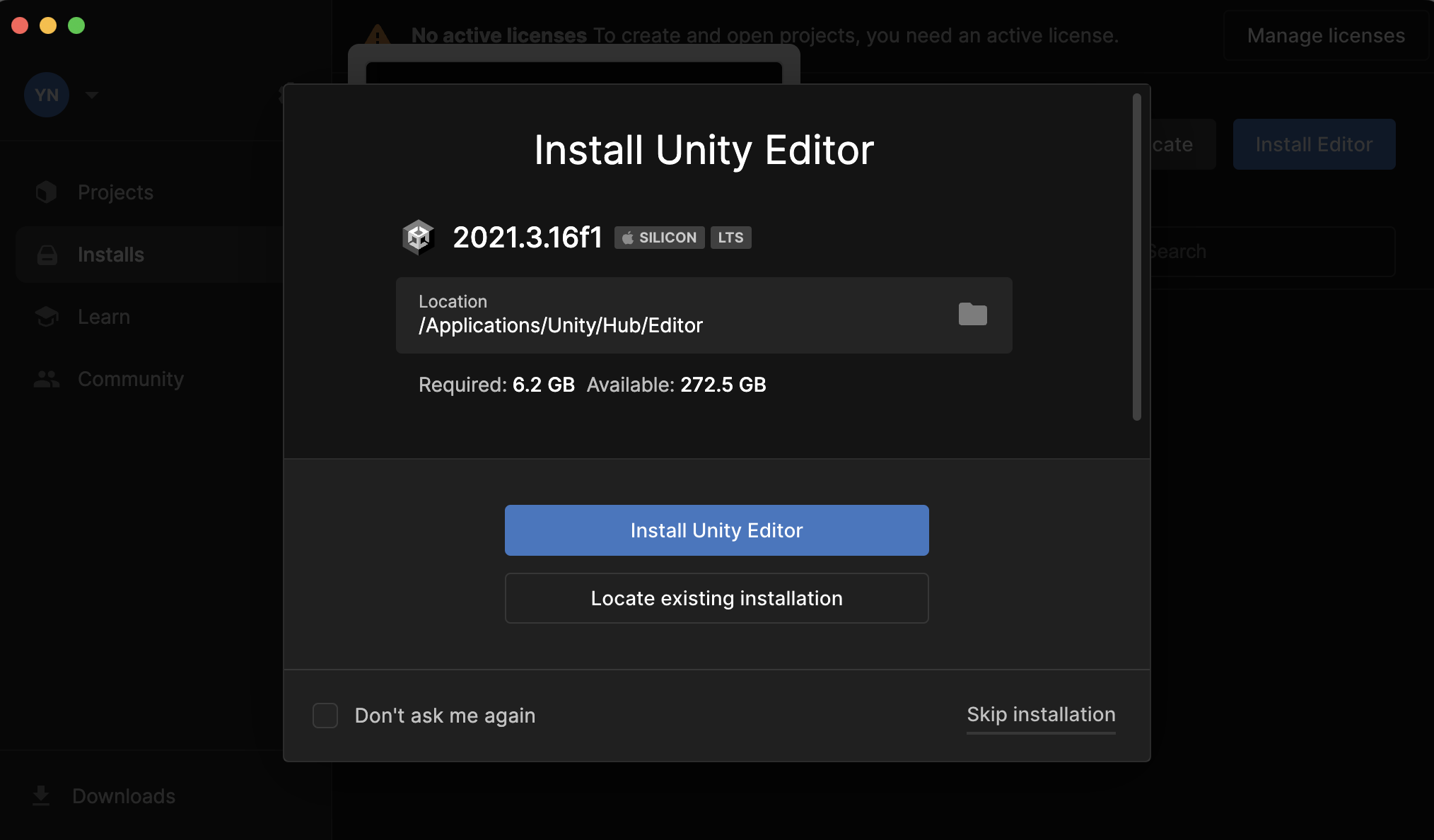Viewport: 1434px width, 840px height.
Task: Click the warning triangle in the license banner
Action: point(378,35)
